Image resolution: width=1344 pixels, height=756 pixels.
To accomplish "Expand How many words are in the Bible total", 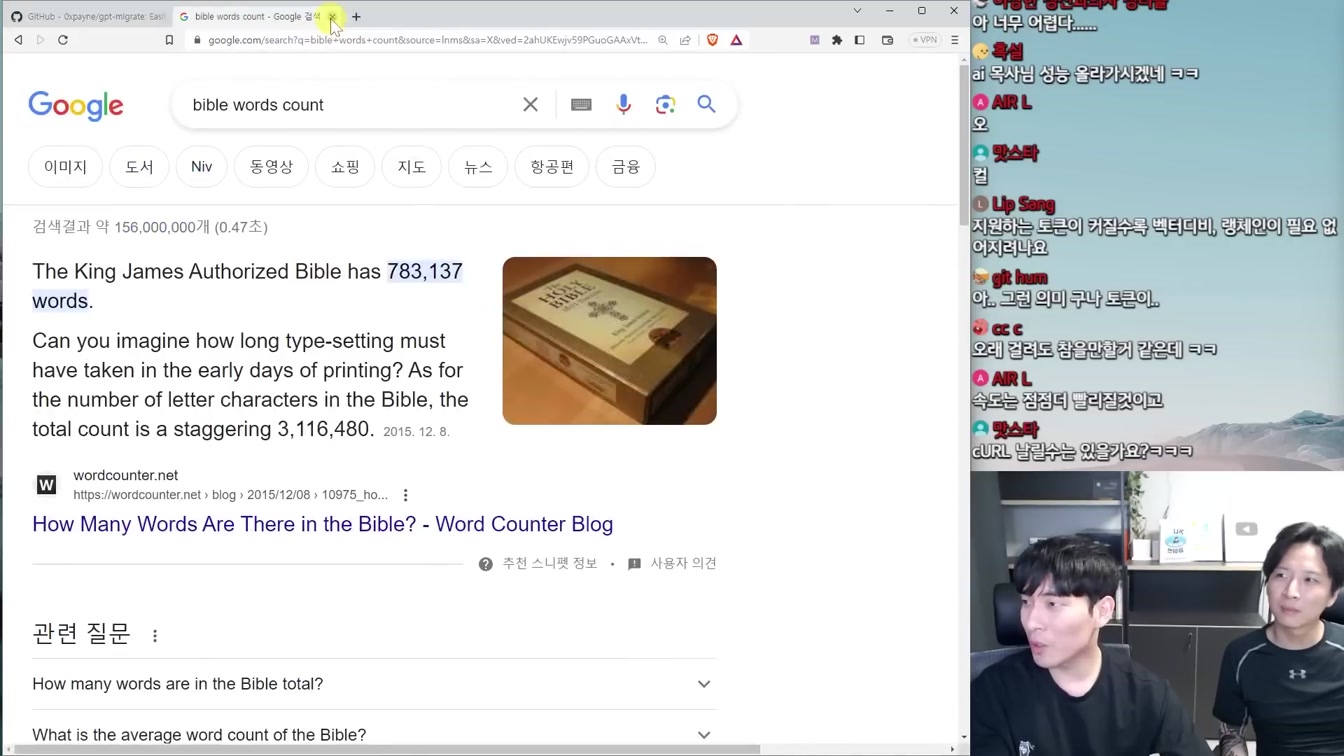I will (374, 684).
